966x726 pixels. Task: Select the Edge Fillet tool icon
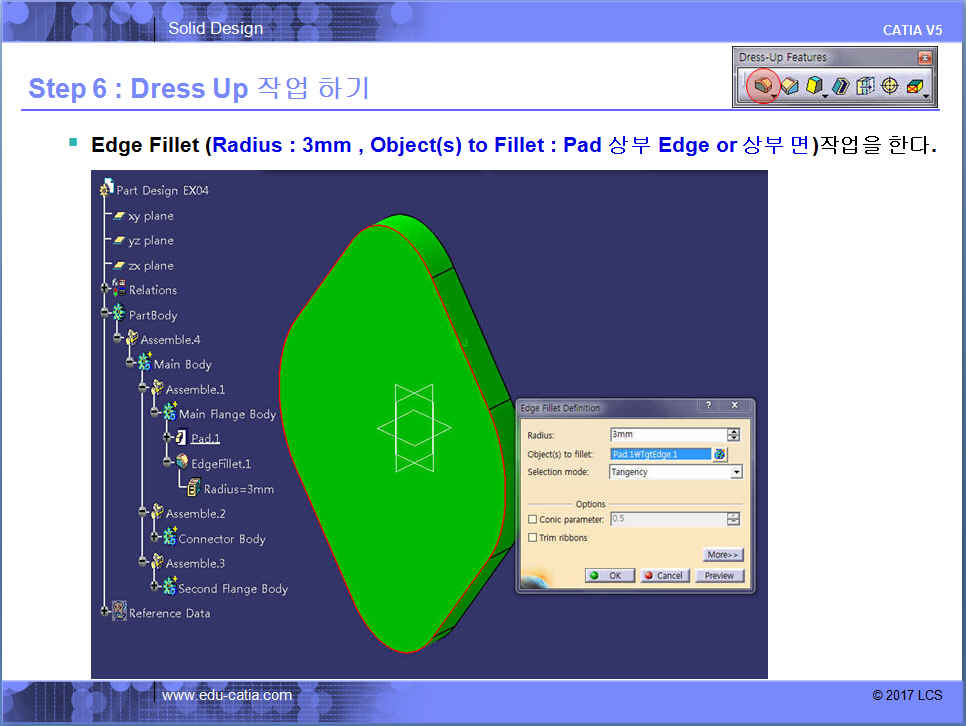coord(763,87)
